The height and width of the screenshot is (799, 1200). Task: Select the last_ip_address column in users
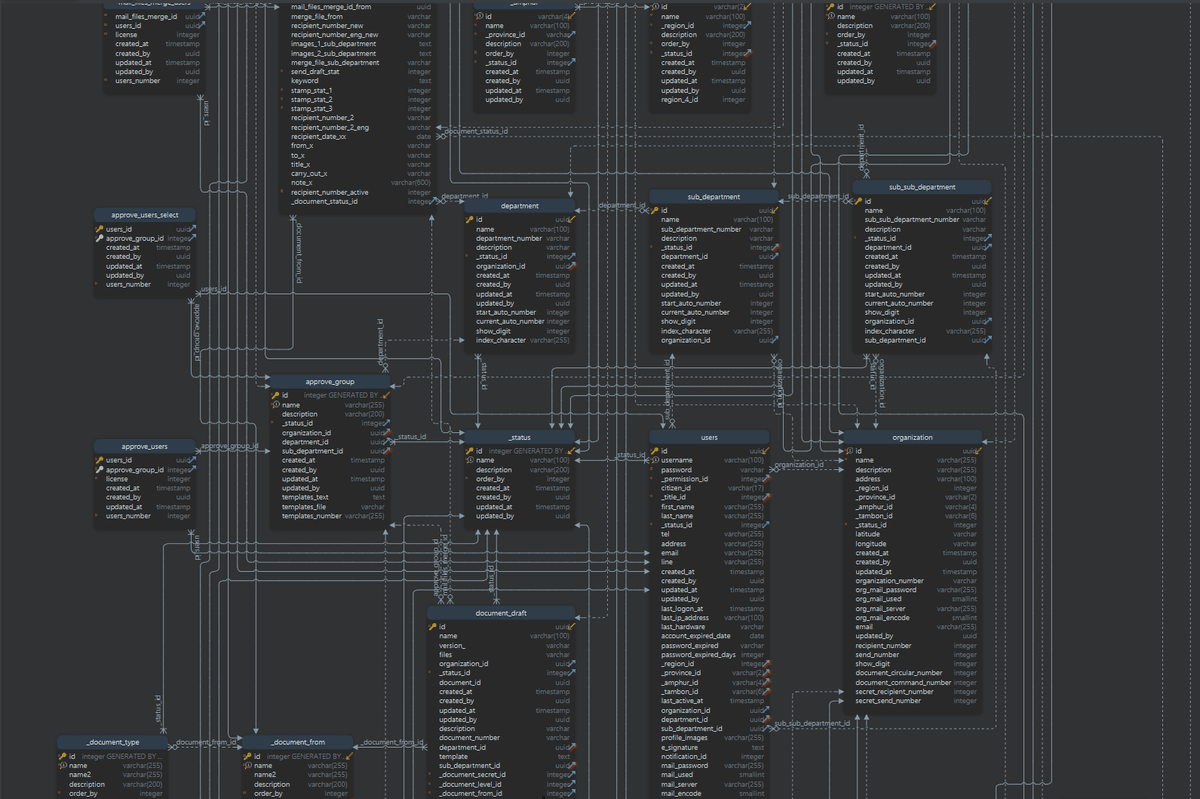[x=711, y=618]
